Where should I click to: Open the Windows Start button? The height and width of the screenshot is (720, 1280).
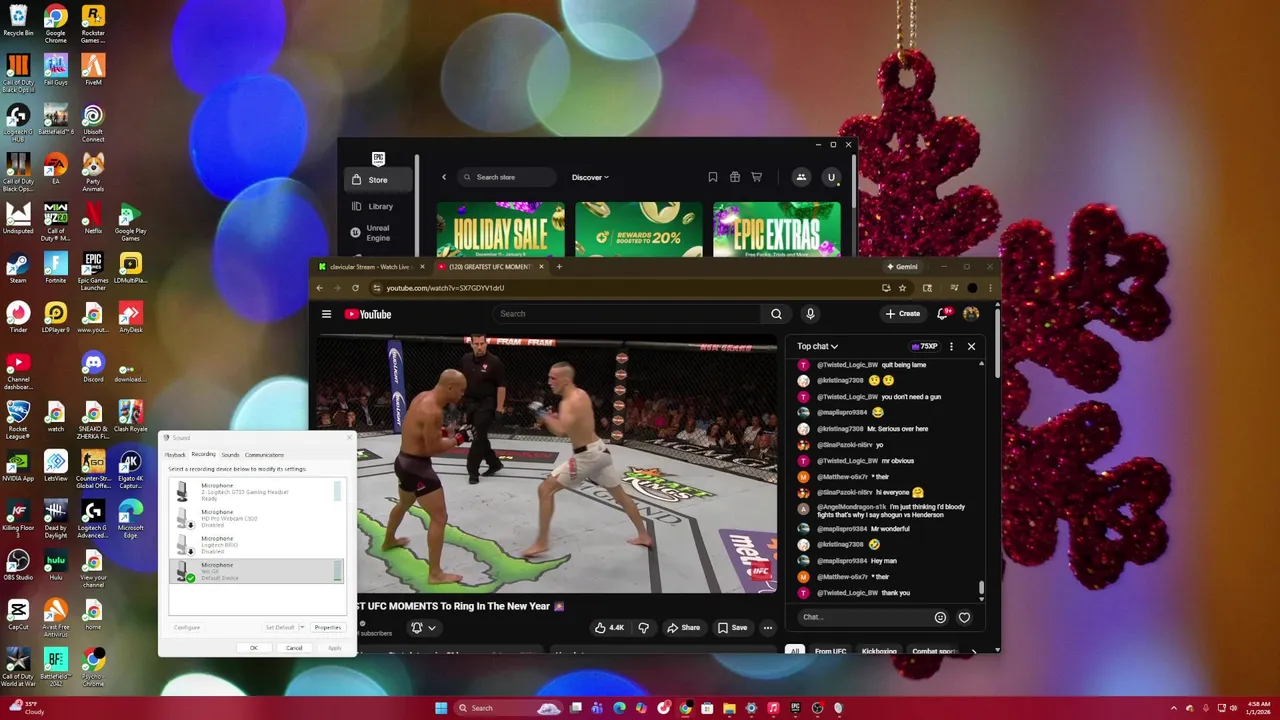point(441,708)
